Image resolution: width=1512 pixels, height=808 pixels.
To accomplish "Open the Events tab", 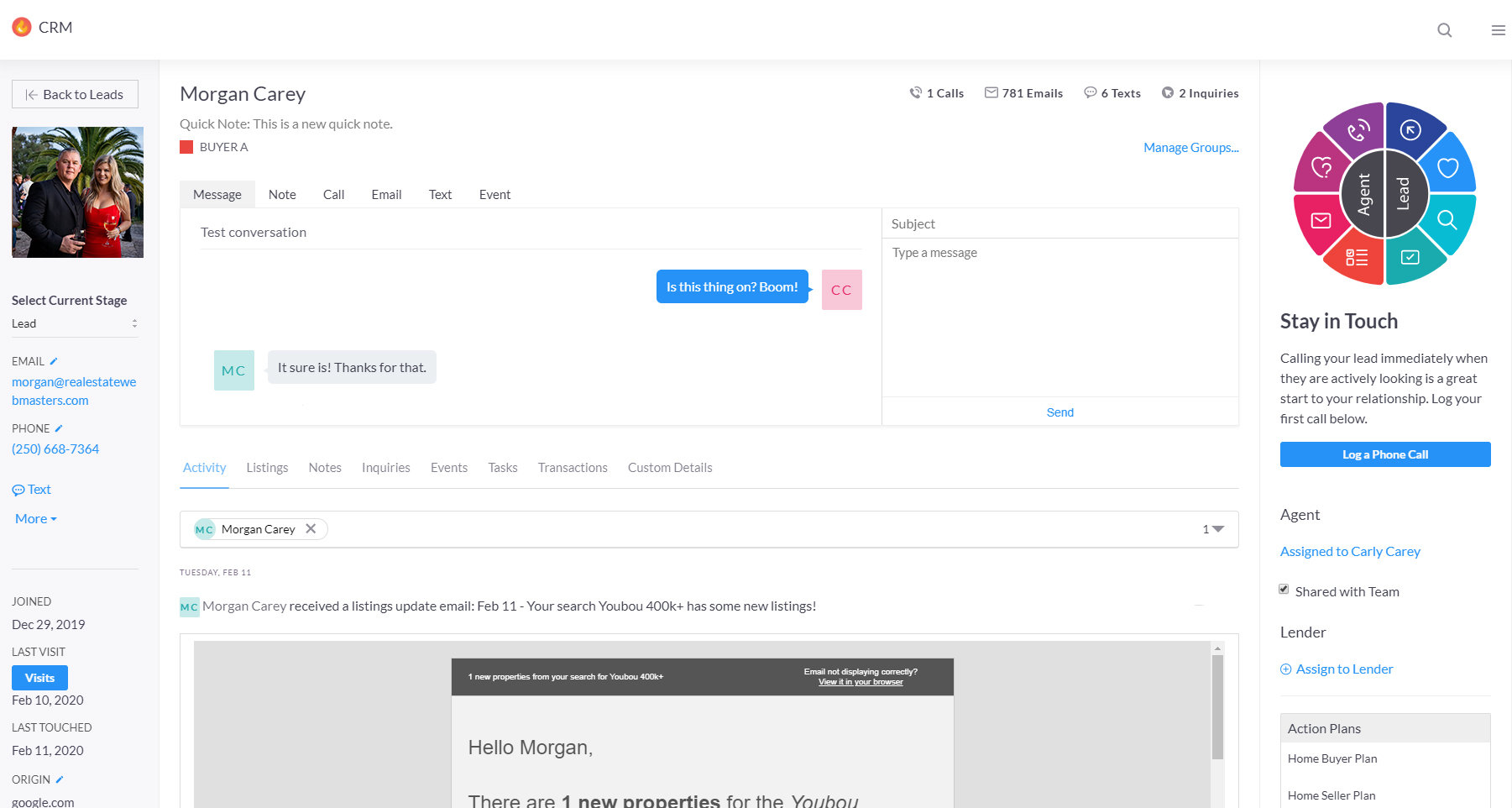I will click(449, 468).
